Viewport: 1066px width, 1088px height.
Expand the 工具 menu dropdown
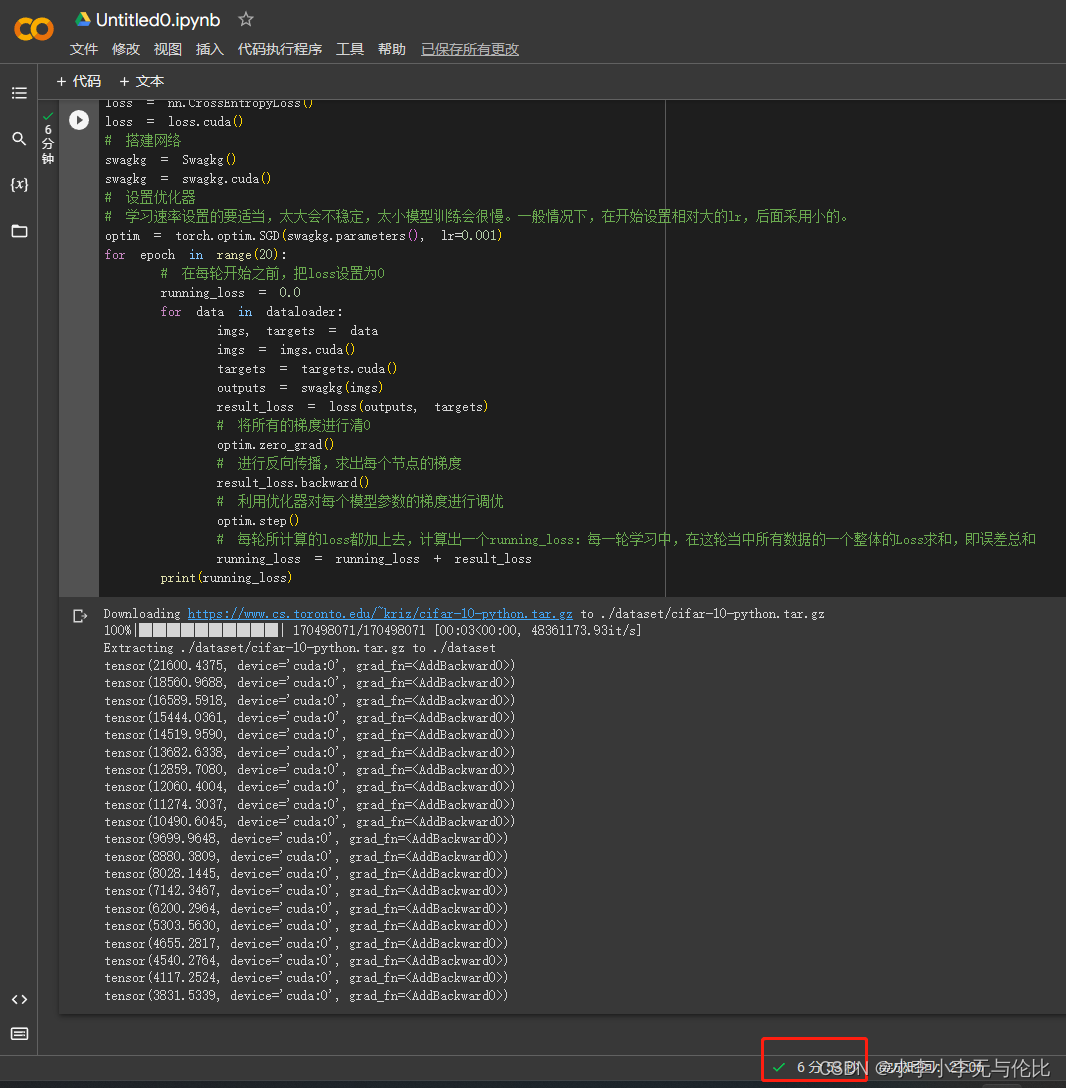pyautogui.click(x=350, y=48)
